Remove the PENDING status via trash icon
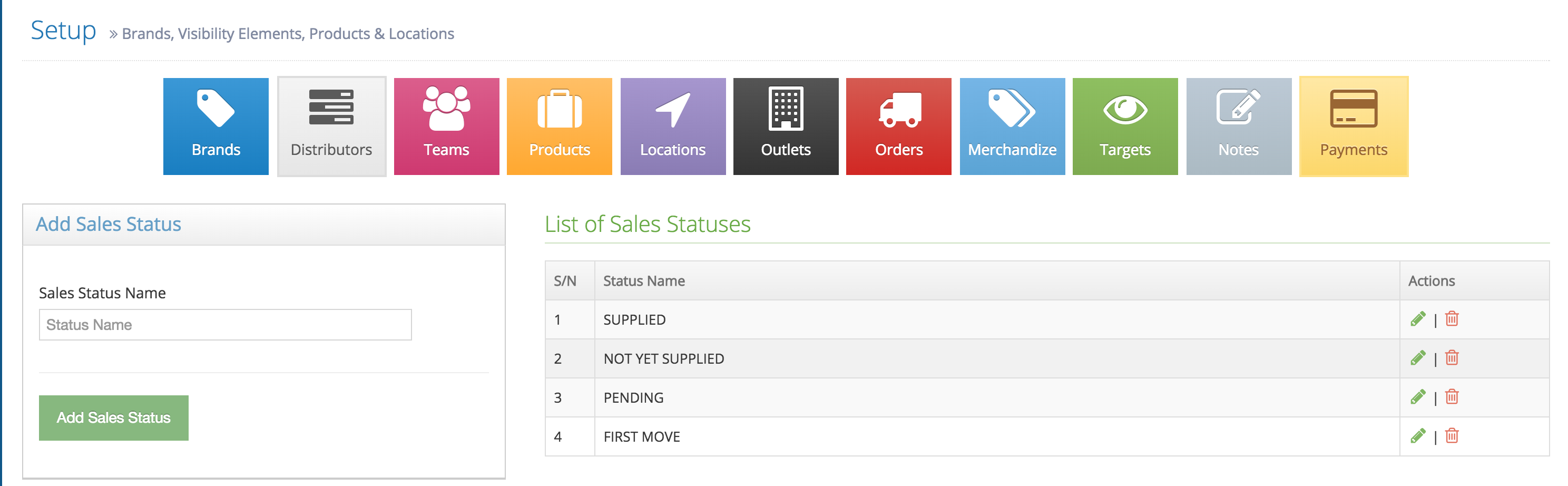 pyautogui.click(x=1452, y=397)
